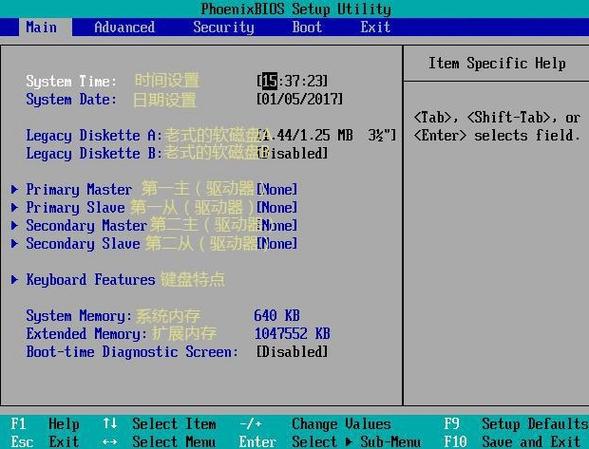Open the Advanced menu tab
The width and height of the screenshot is (589, 449).
coord(124,27)
